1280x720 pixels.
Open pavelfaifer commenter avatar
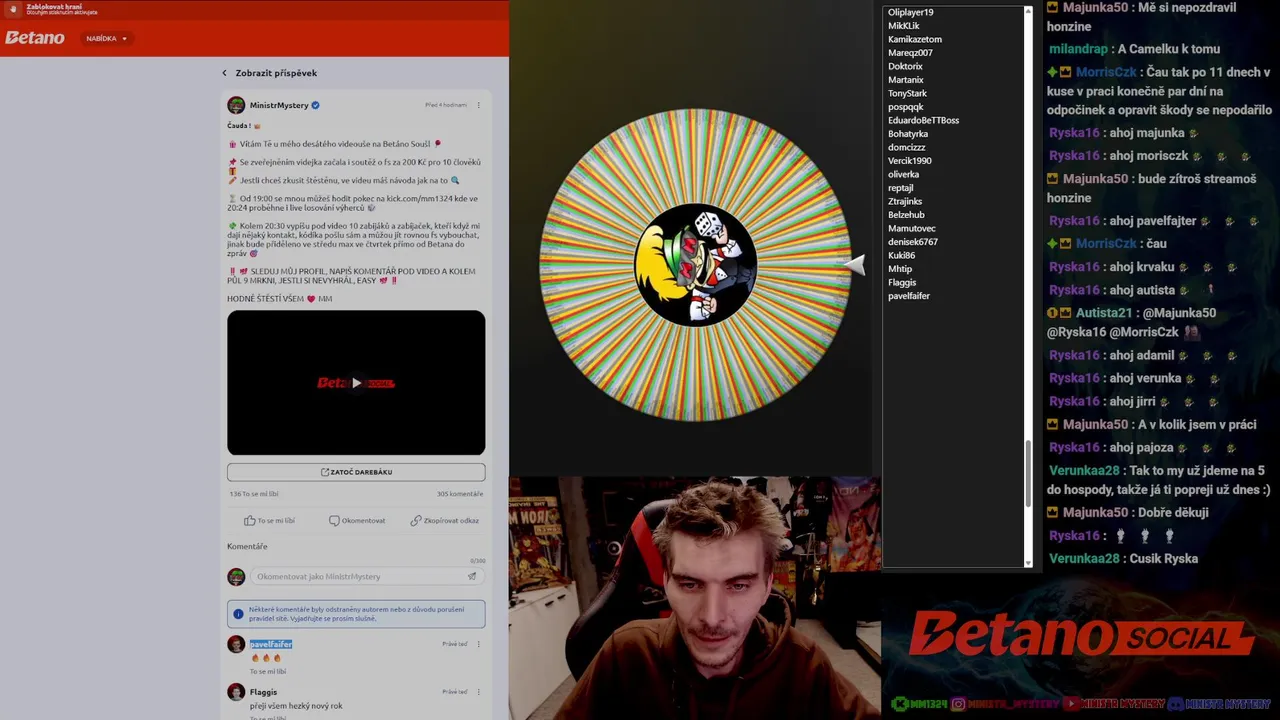(236, 645)
